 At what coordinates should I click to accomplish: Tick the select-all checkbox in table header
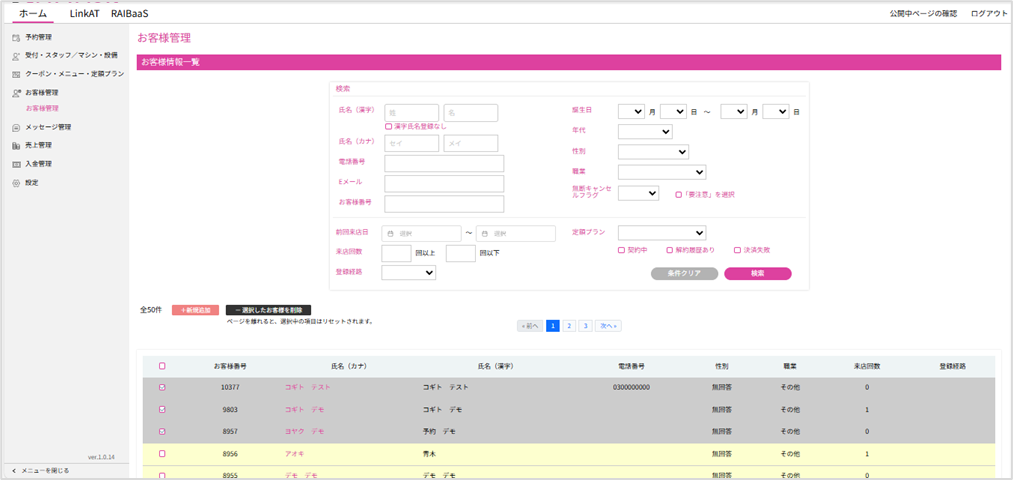click(162, 366)
